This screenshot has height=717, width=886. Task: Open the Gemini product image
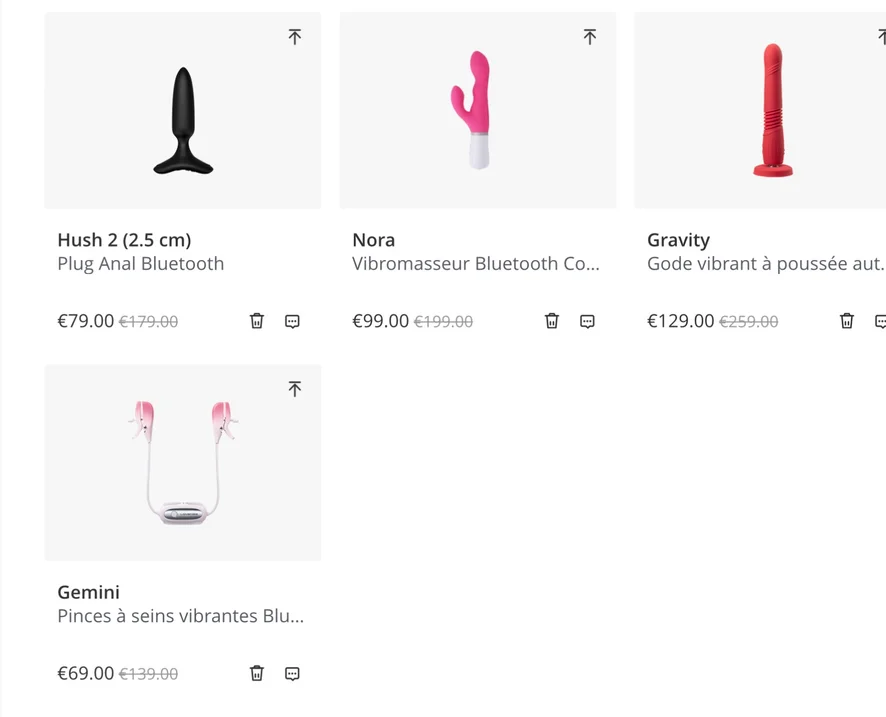[x=183, y=463]
